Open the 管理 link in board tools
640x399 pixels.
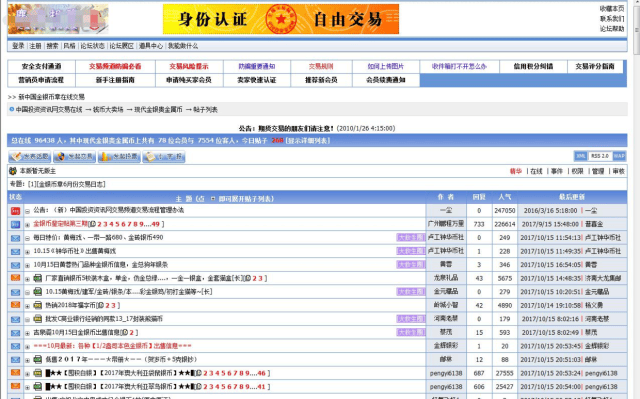tap(598, 171)
